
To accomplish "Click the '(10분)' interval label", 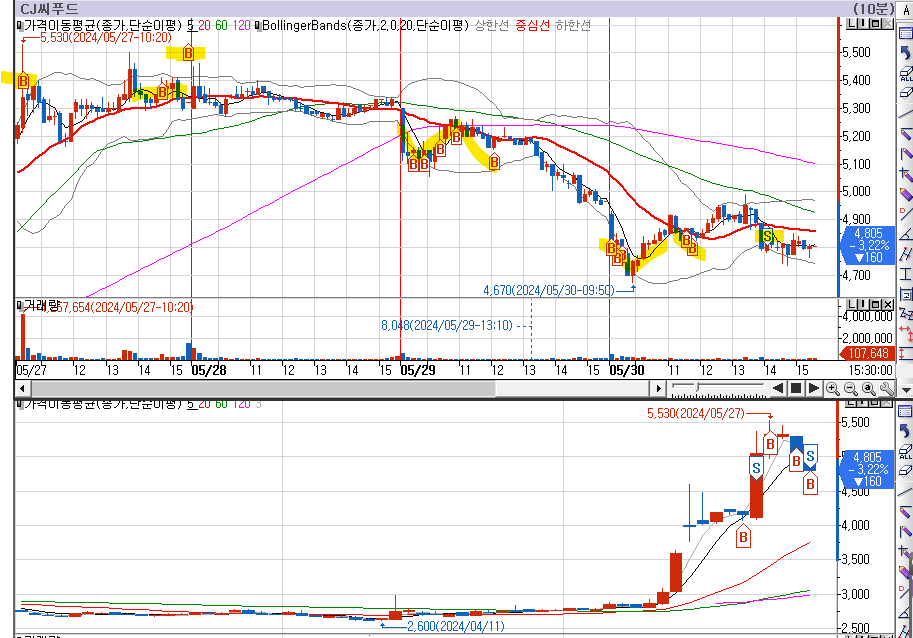I will pyautogui.click(x=873, y=9).
